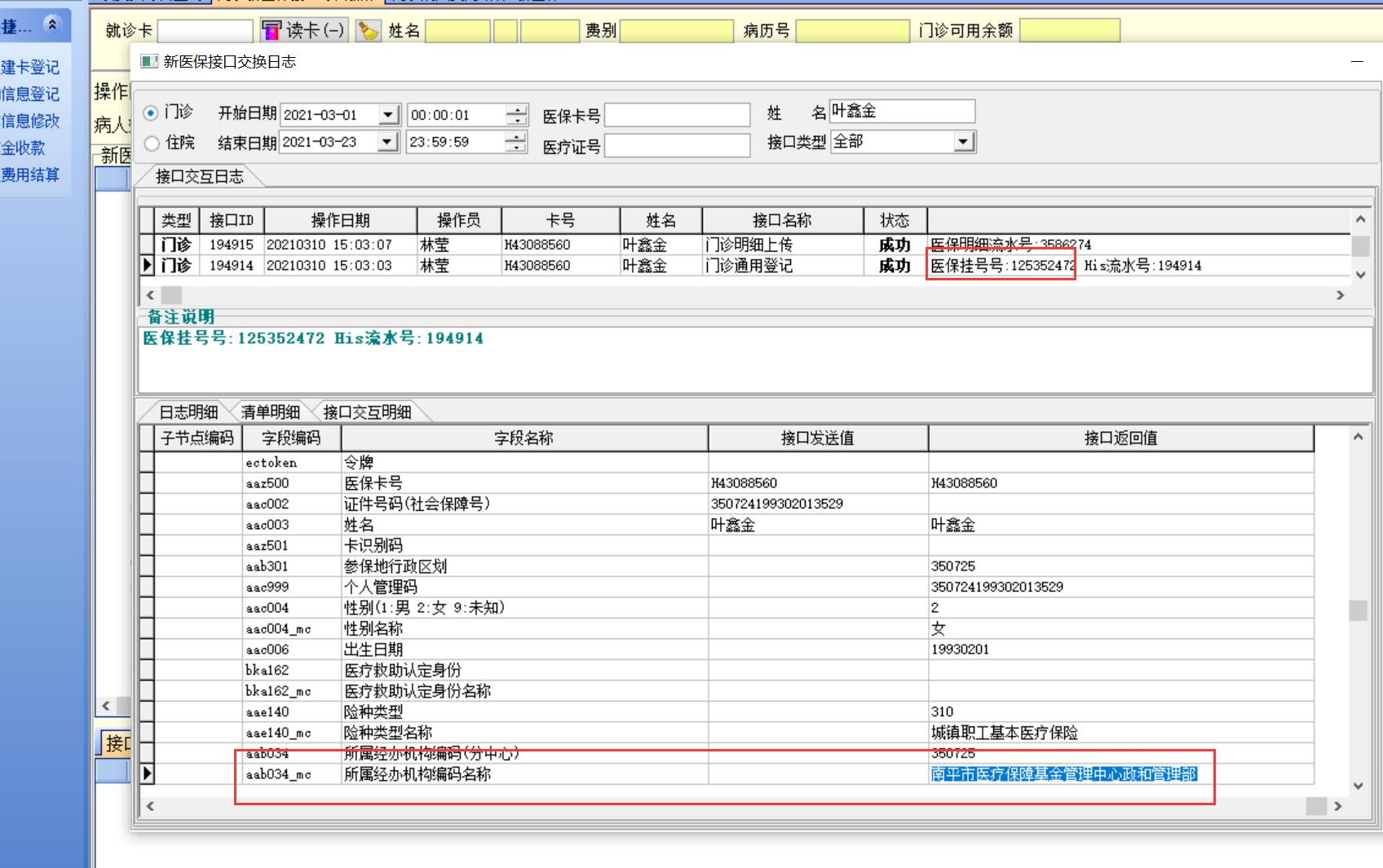Open 费用结算 in the sidebar

coord(30,175)
